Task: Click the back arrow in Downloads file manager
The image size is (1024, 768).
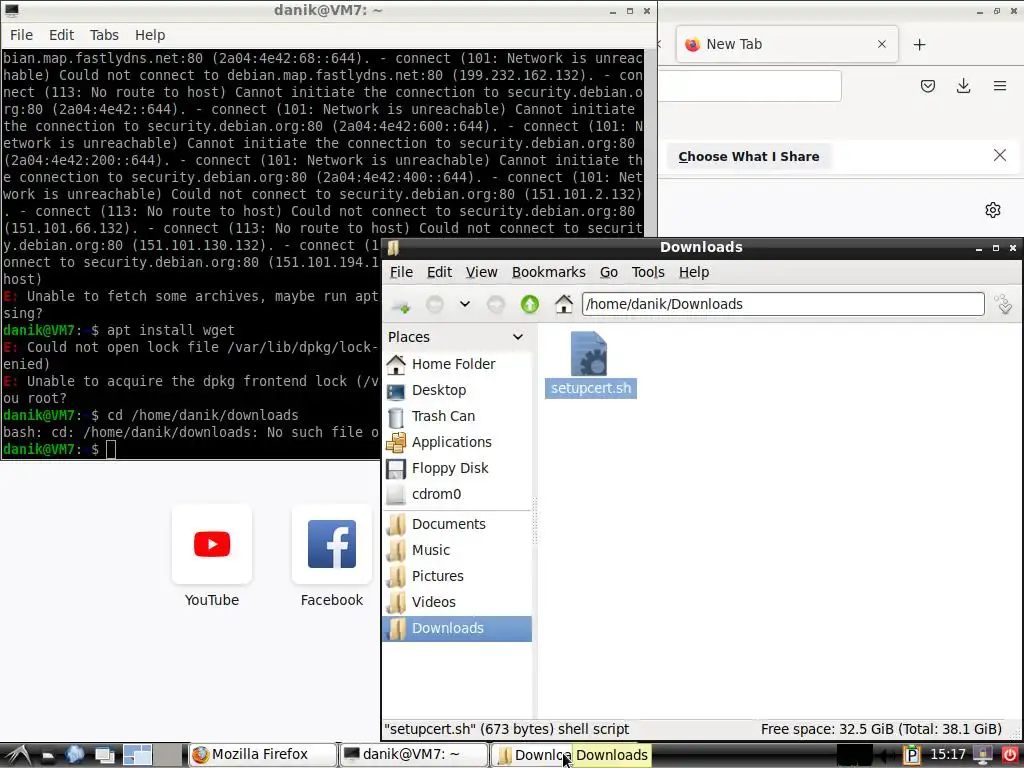Action: [435, 304]
